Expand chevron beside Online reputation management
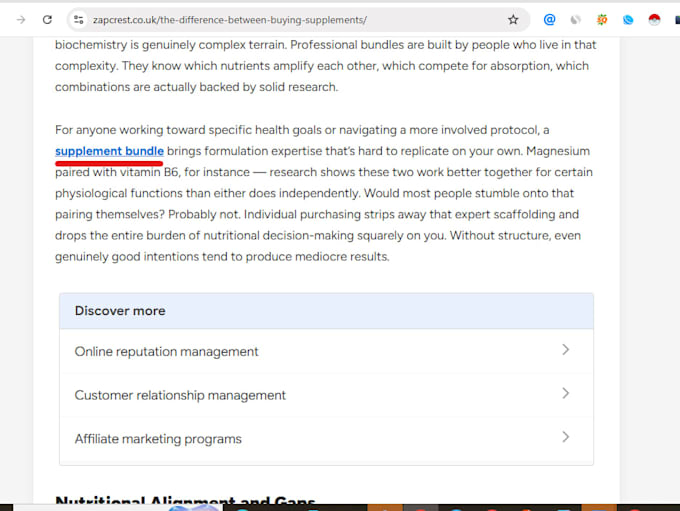The image size is (680, 511). (566, 350)
